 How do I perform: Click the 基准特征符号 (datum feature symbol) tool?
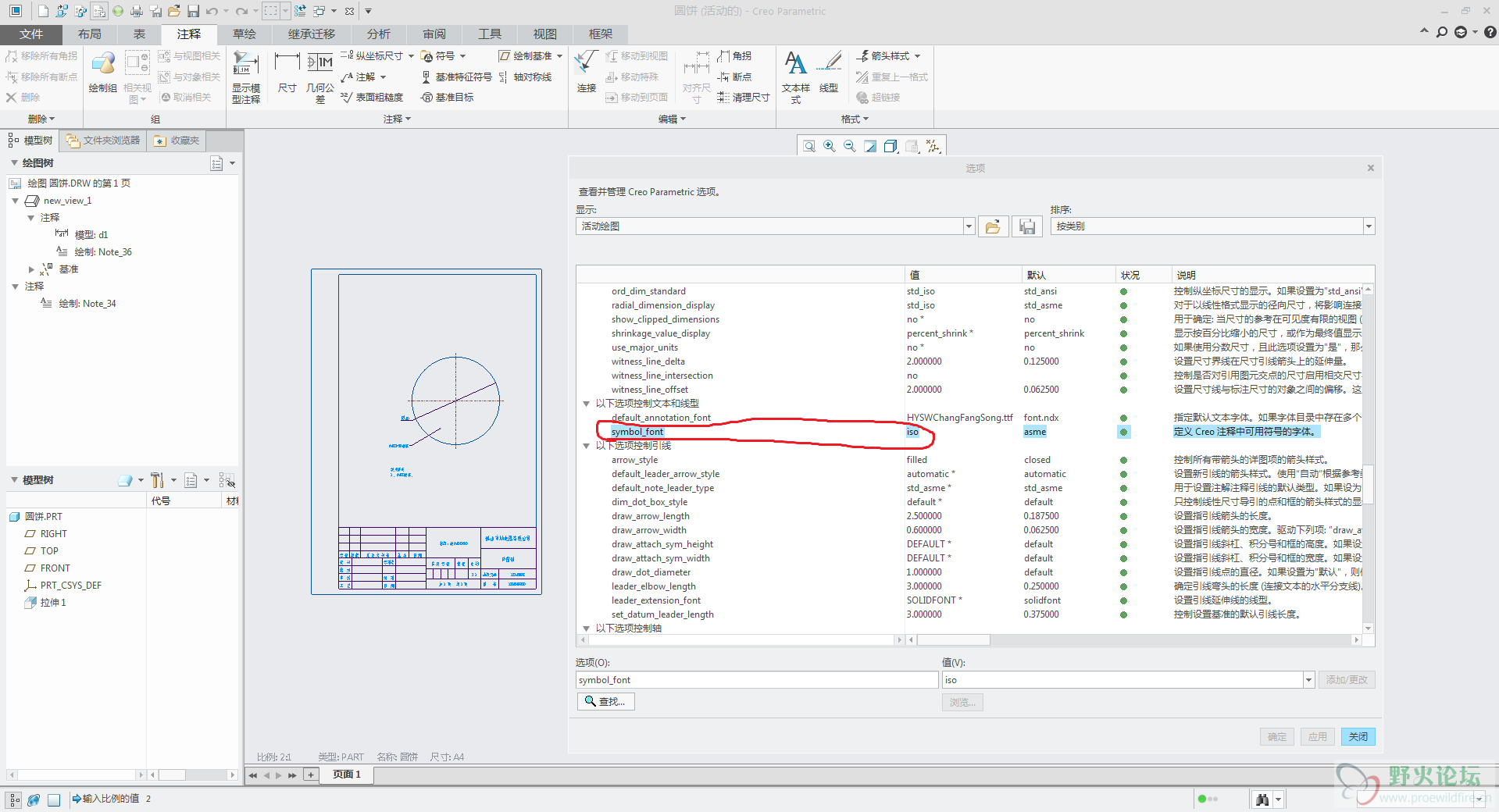pyautogui.click(x=456, y=77)
